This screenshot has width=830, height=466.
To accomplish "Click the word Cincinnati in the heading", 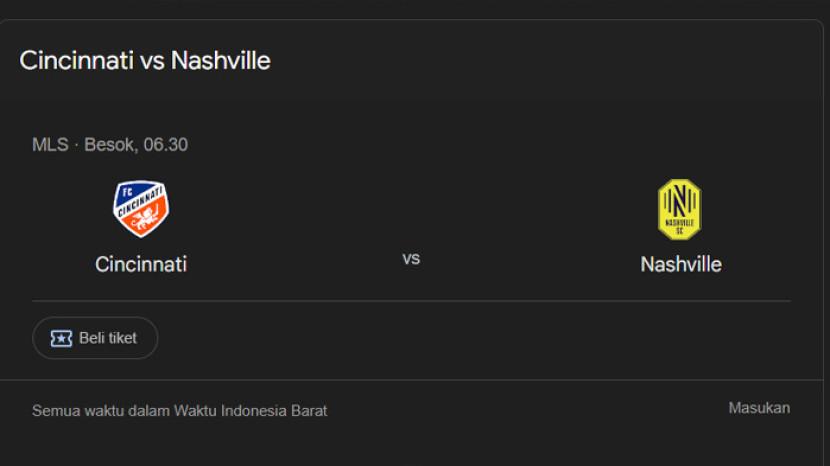I will [76, 60].
